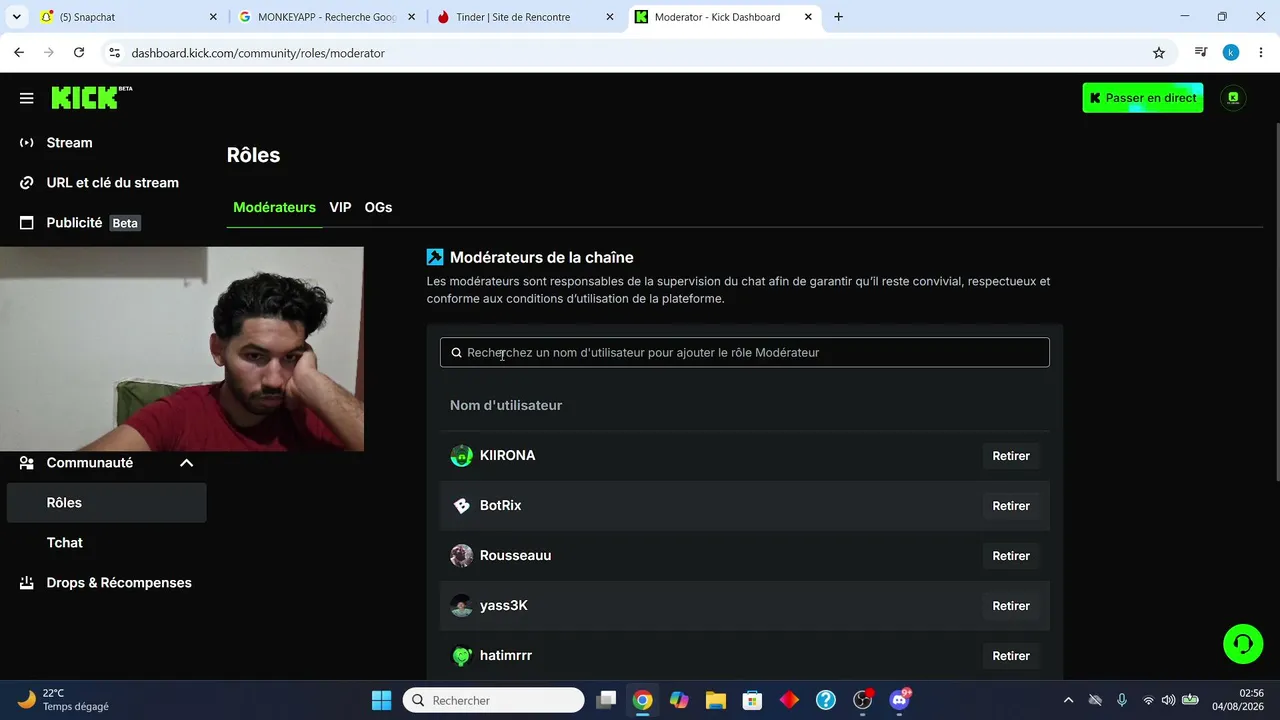1280x720 pixels.
Task: Go back to the previous page
Action: (19, 53)
